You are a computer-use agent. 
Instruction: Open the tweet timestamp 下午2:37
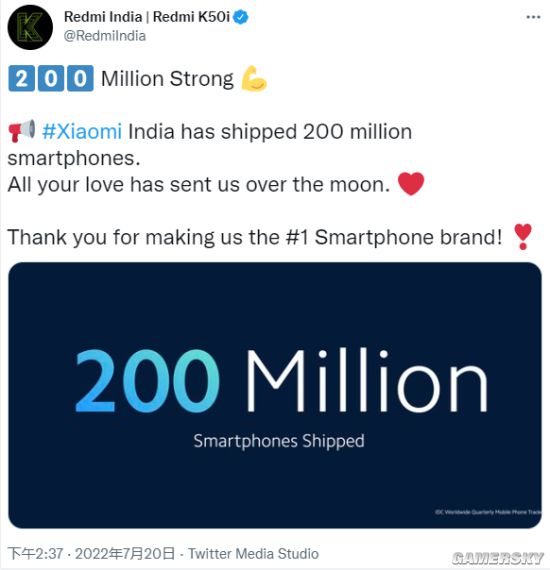coord(35,554)
